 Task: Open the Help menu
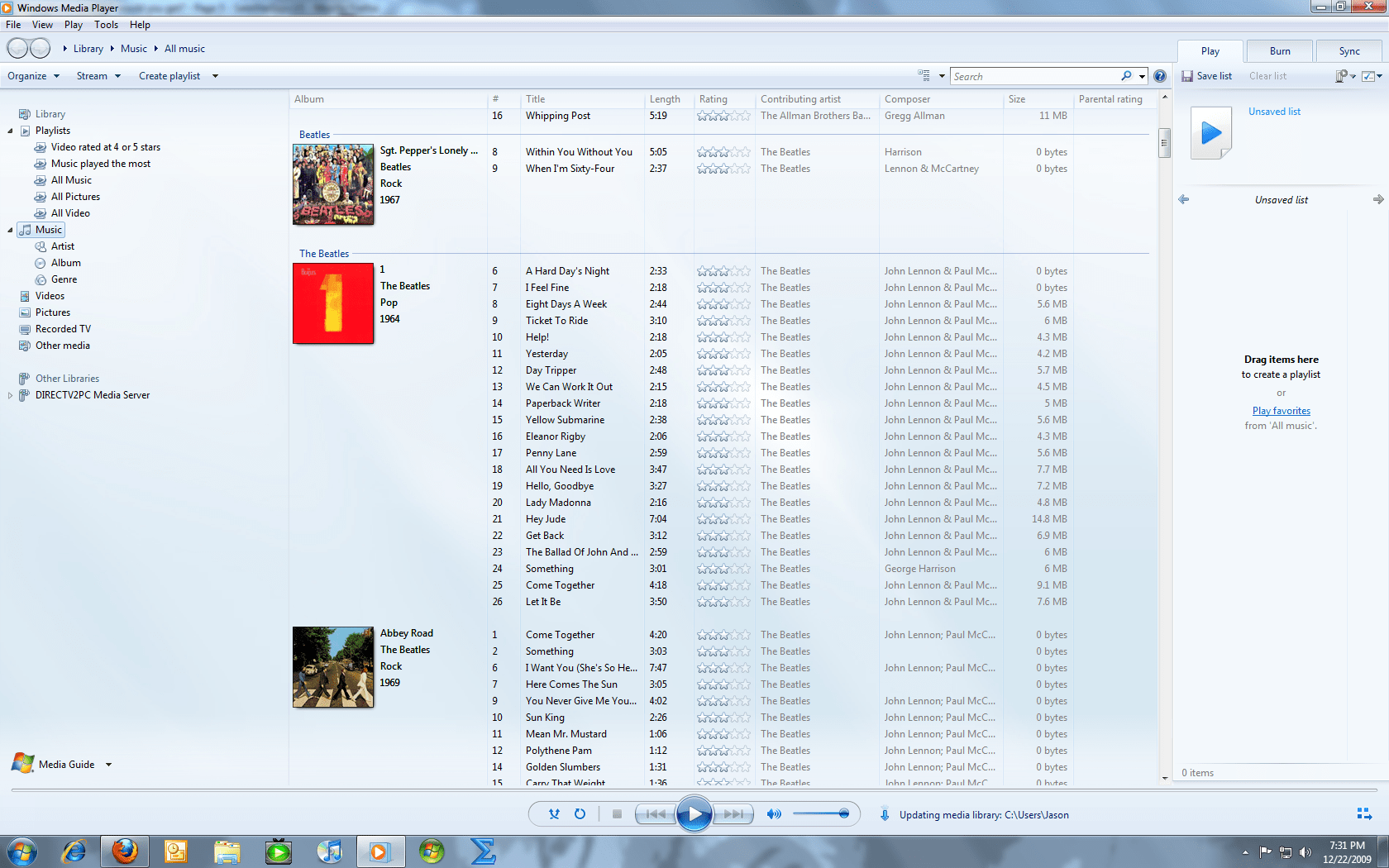tap(140, 25)
